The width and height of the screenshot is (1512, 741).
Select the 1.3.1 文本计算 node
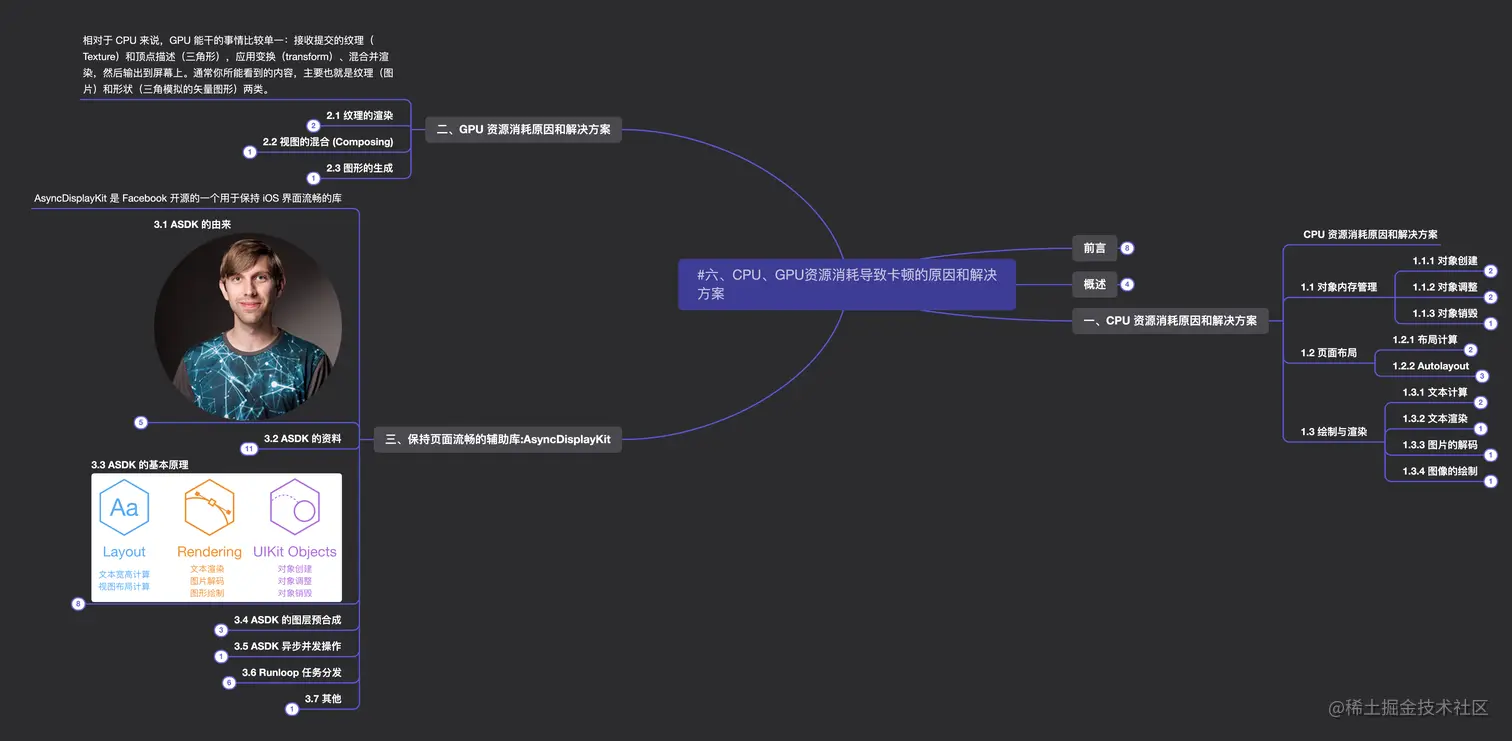1435,393
